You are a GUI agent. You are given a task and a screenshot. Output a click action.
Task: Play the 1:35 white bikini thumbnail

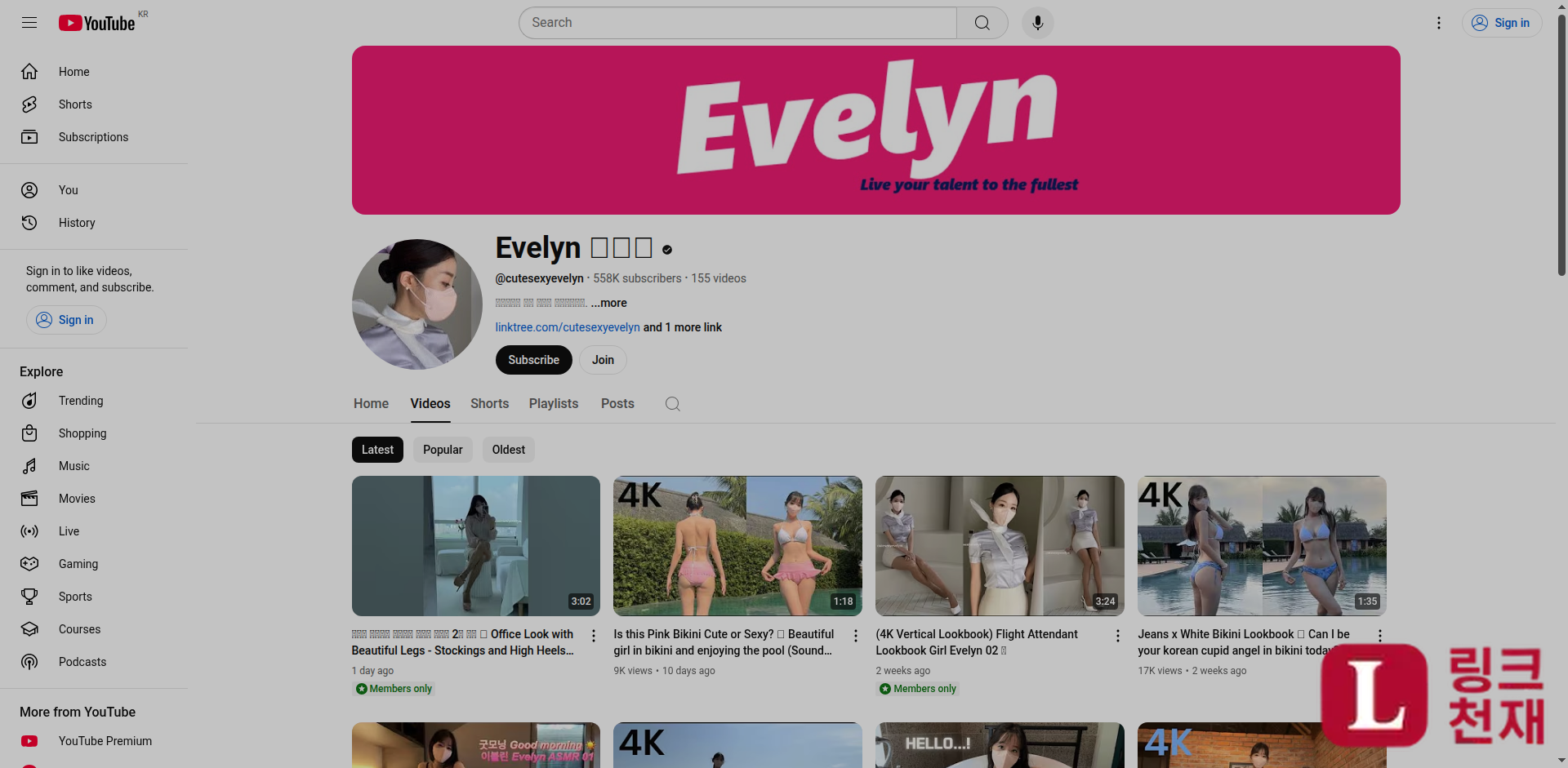[x=1262, y=546]
